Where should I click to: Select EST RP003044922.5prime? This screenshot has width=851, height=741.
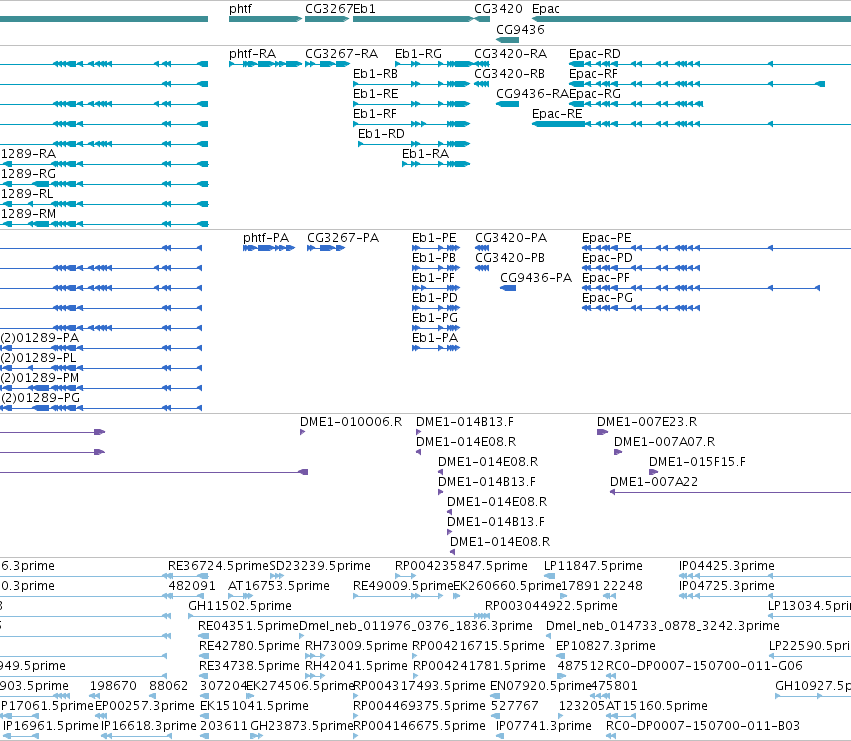tap(488, 616)
